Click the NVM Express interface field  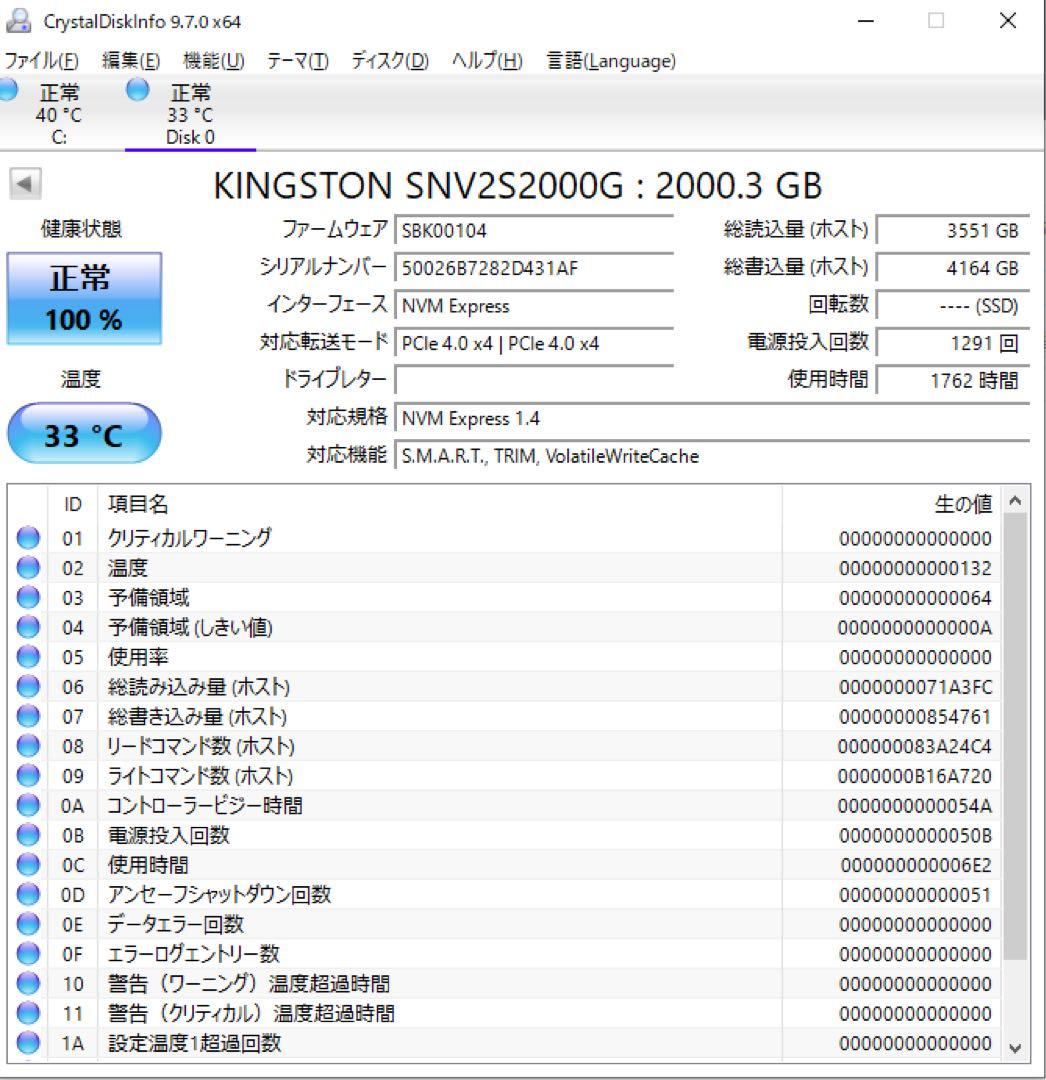click(534, 305)
